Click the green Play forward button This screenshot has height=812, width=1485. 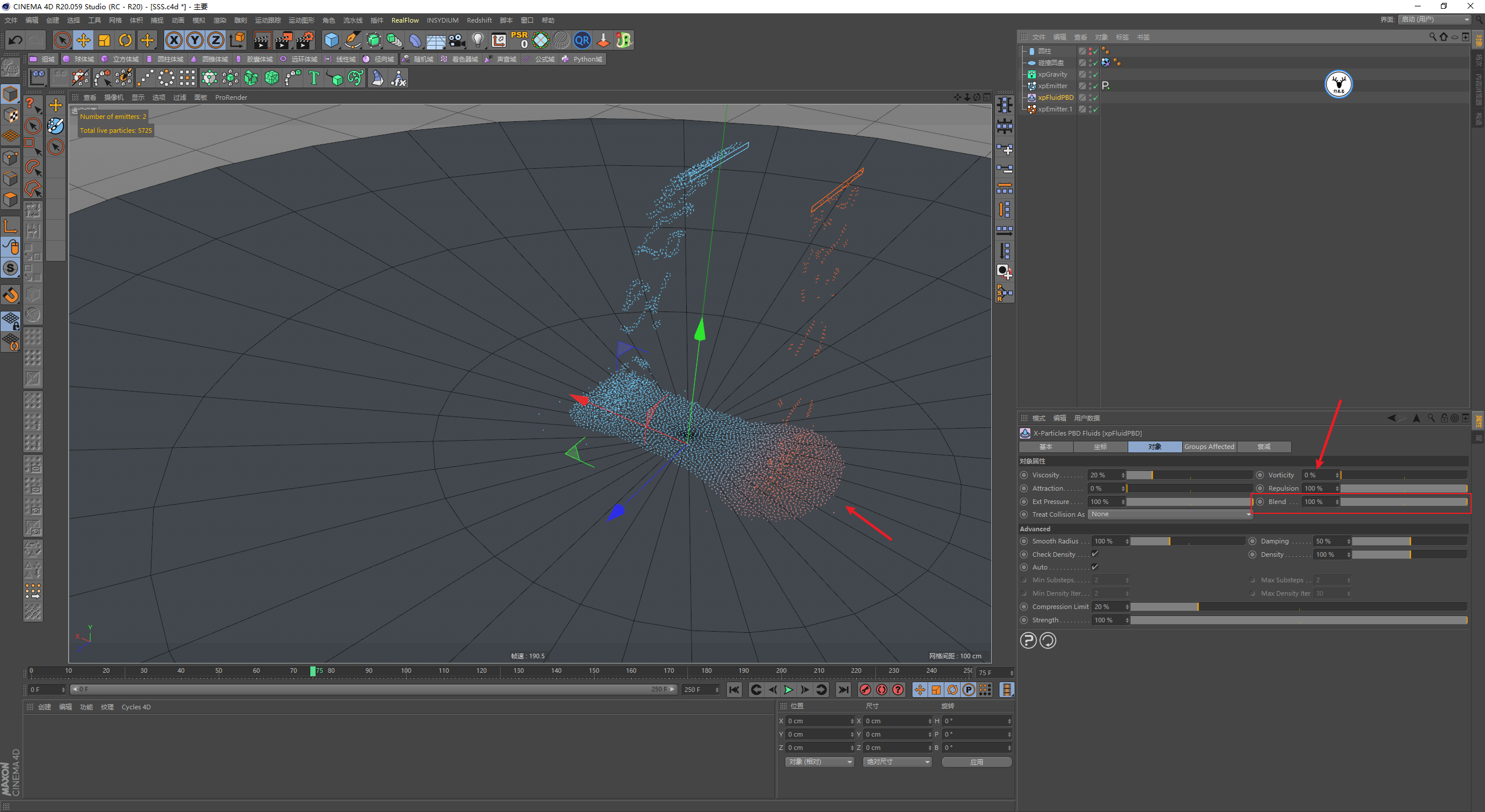(x=788, y=690)
